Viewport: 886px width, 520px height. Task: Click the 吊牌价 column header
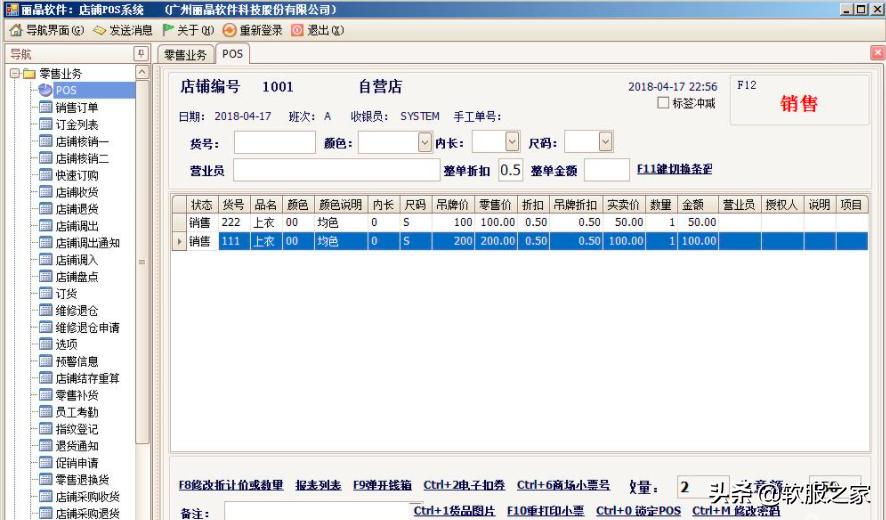452,205
